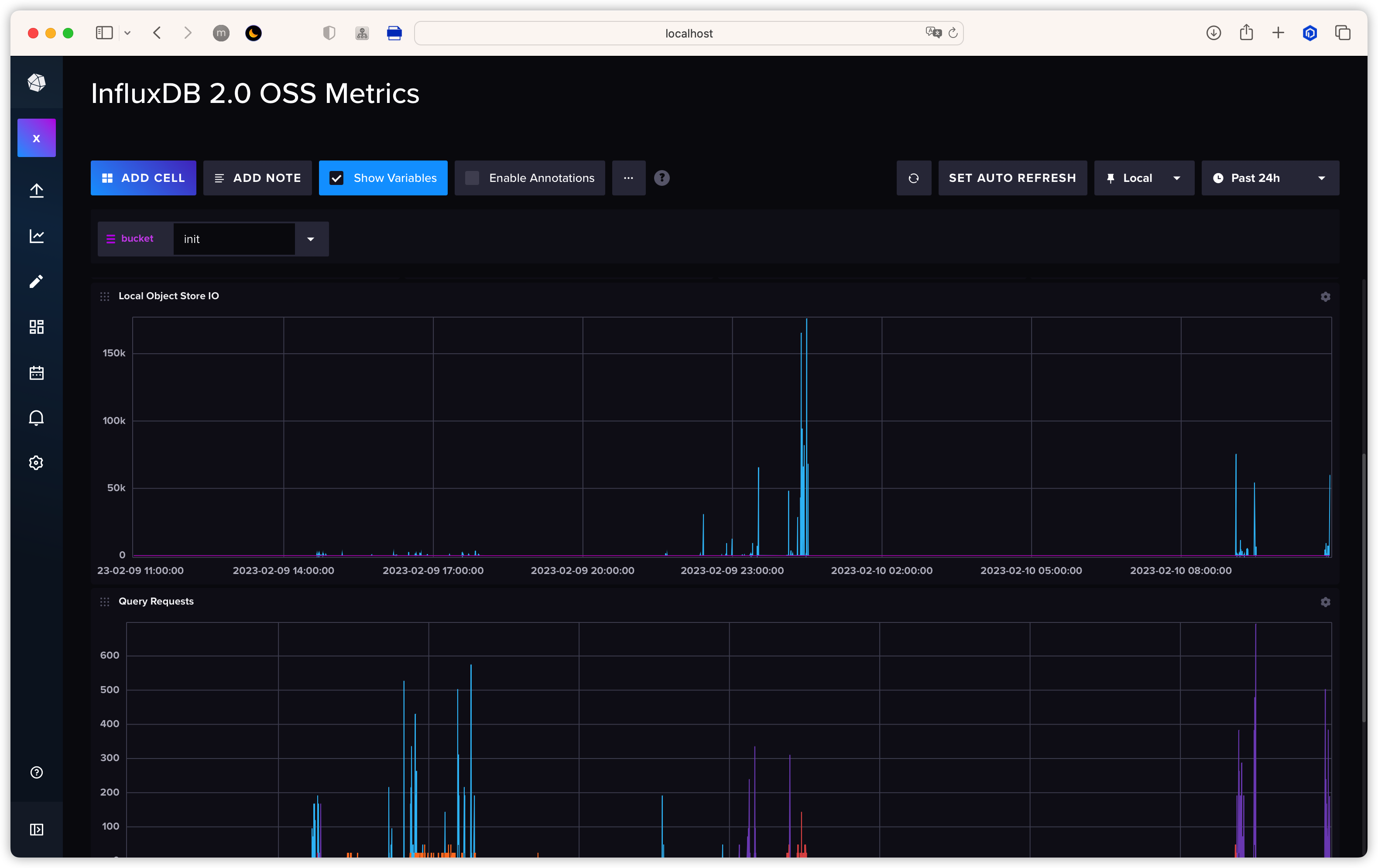Click the ADD CELL button
Viewport: 1378px width, 868px height.
pyautogui.click(x=143, y=178)
